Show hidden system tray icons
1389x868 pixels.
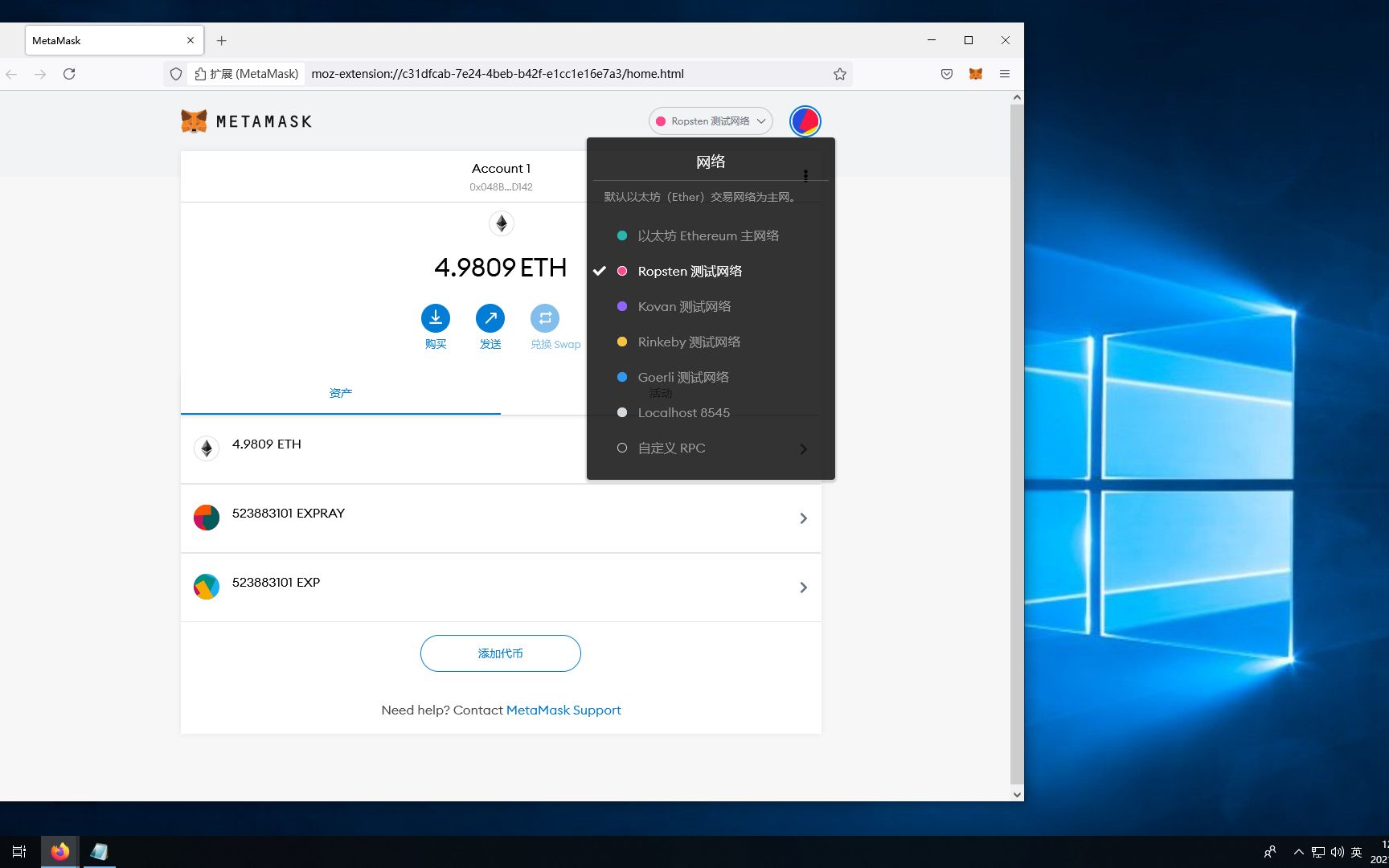(x=1298, y=852)
